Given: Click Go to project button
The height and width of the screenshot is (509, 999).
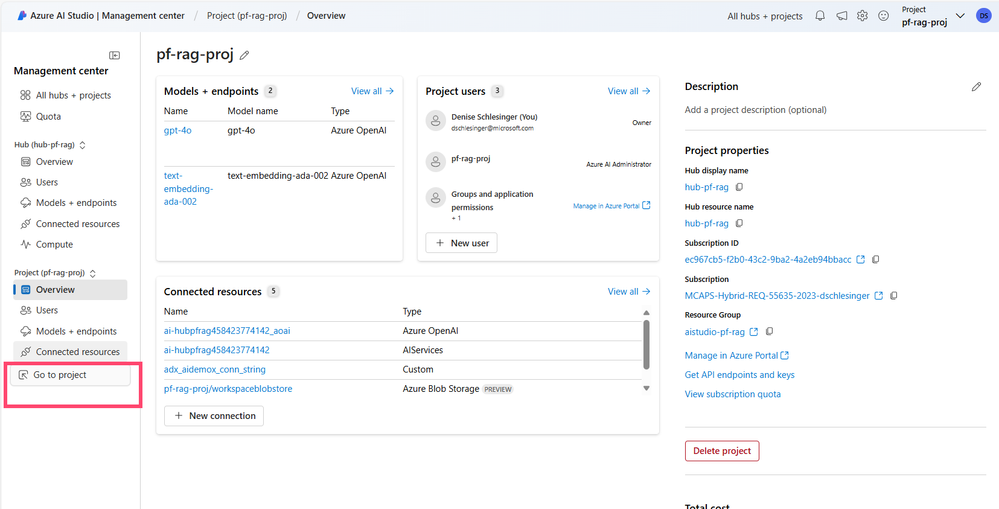Looking at the screenshot, I should tap(71, 375).
